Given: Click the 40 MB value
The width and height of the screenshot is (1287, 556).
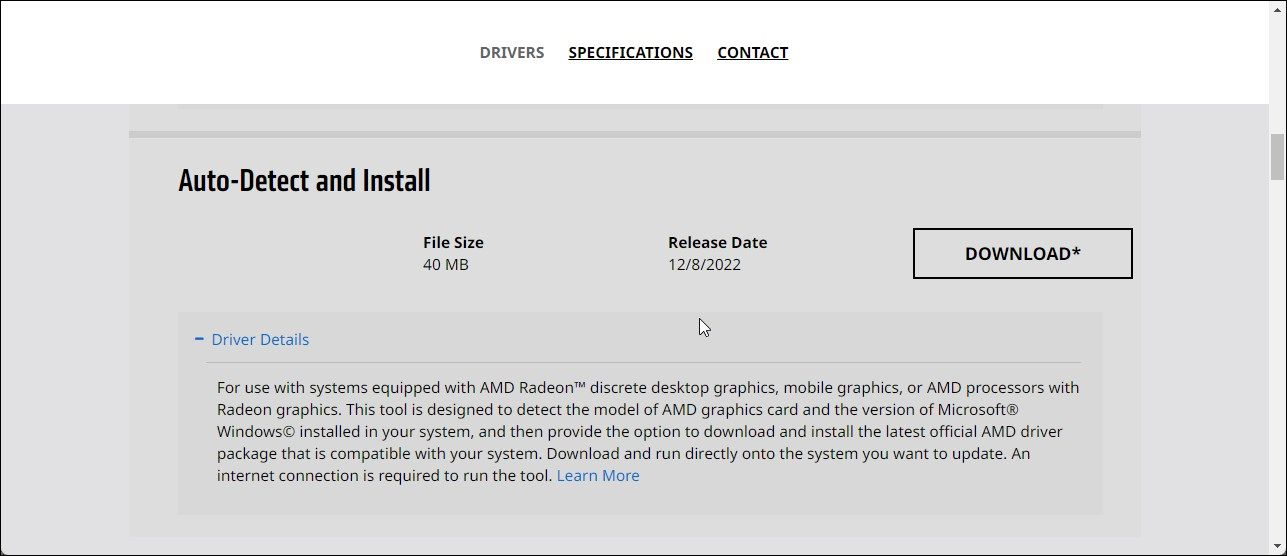Looking at the screenshot, I should click(x=446, y=265).
